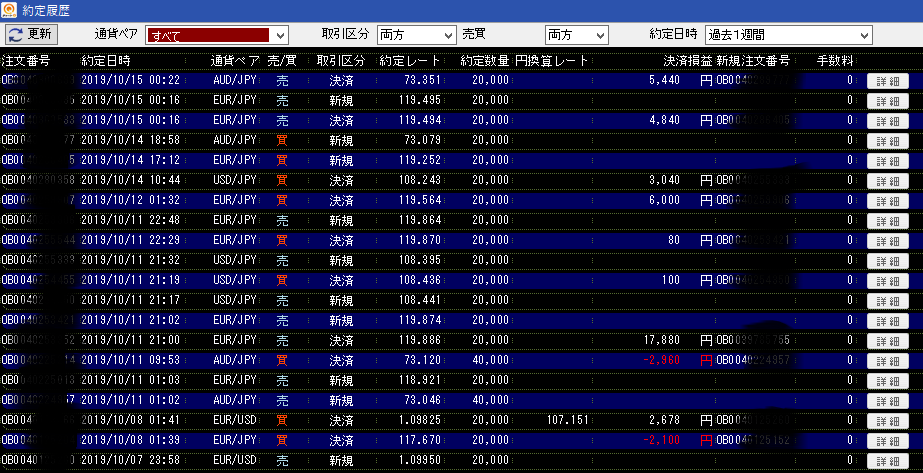This screenshot has width=923, height=473.
Task: Click the 約定数量 column header
Action: click(484, 61)
